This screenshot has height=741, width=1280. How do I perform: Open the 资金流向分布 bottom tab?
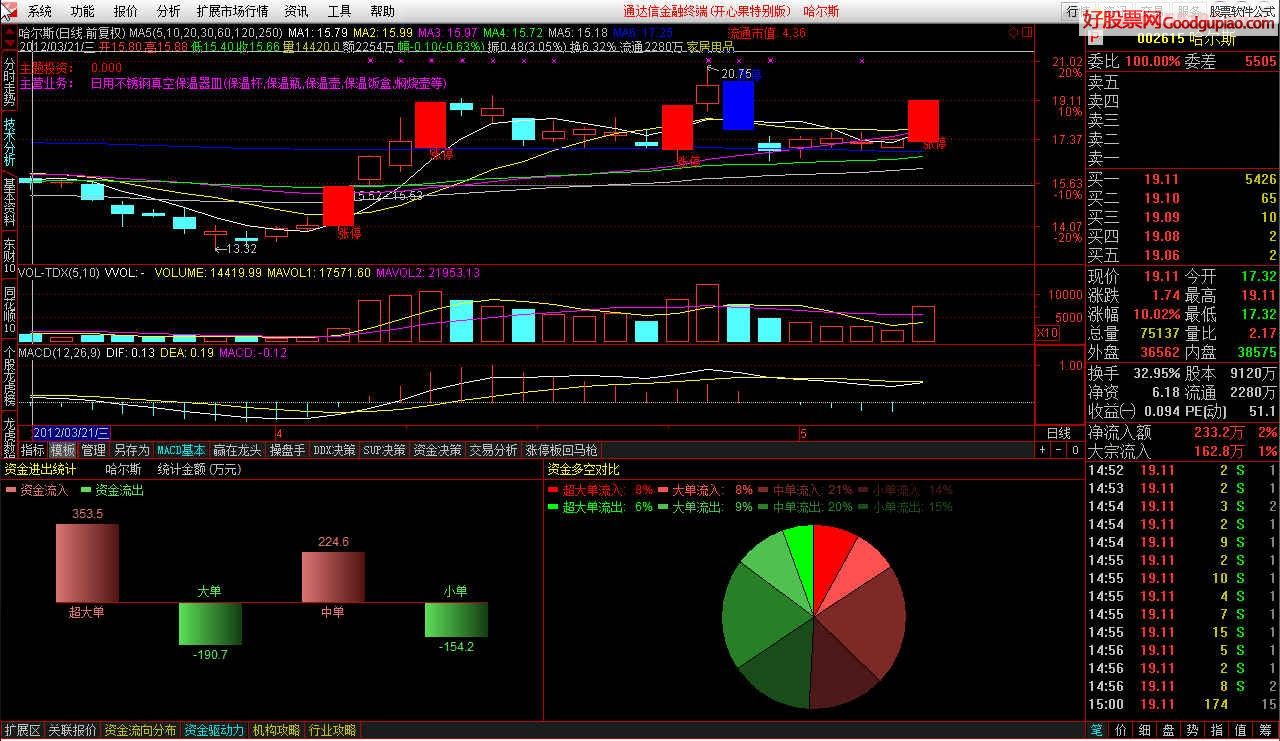coord(141,731)
